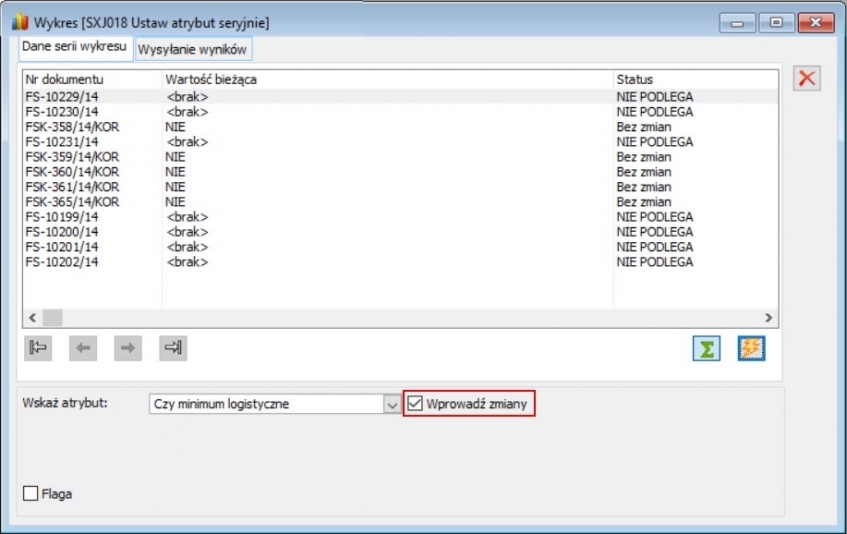Click the NIE value for FSK-365/14/KOR
847x534 pixels.
pyautogui.click(x=175, y=202)
